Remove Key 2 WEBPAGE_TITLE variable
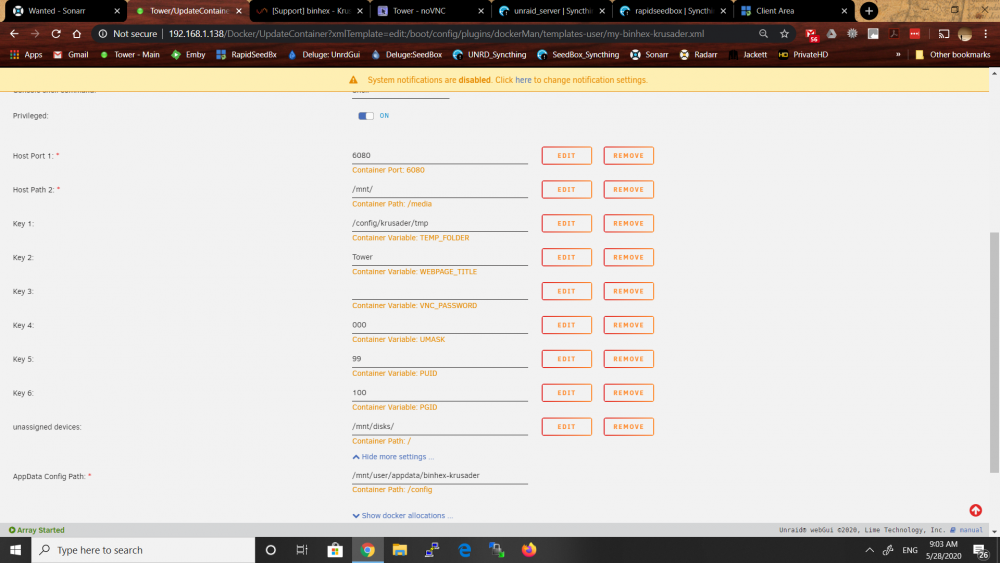 (628, 257)
